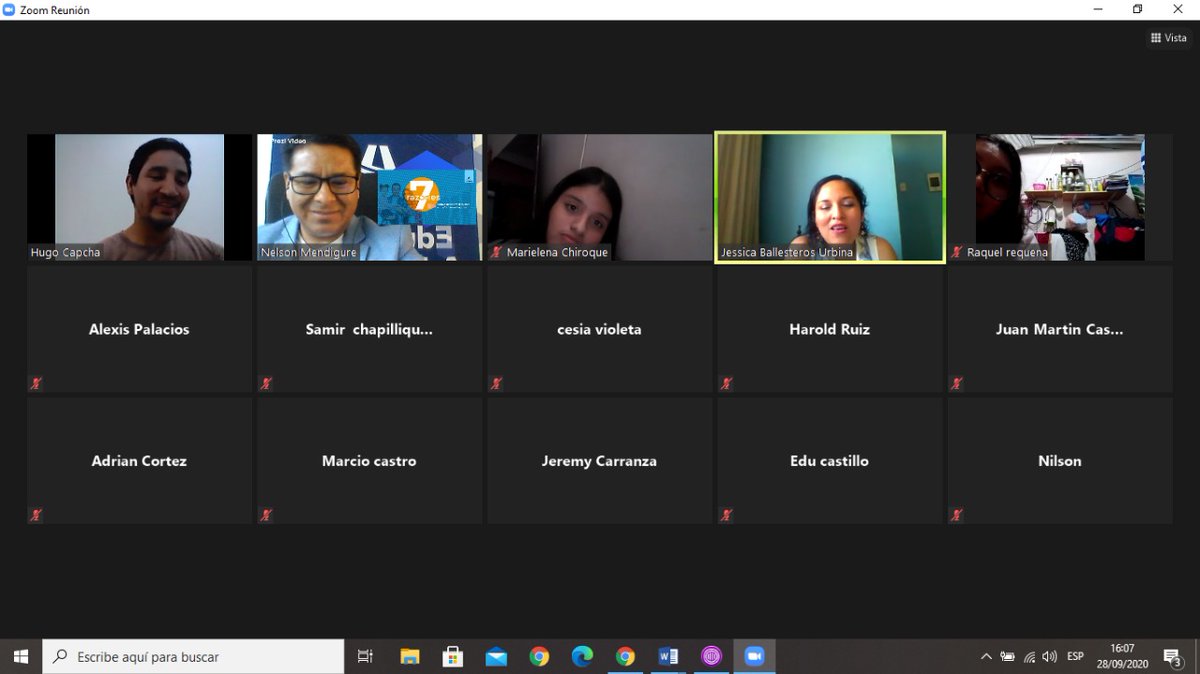Click the battery status tray icon
The image size is (1200, 674).
(1008, 656)
